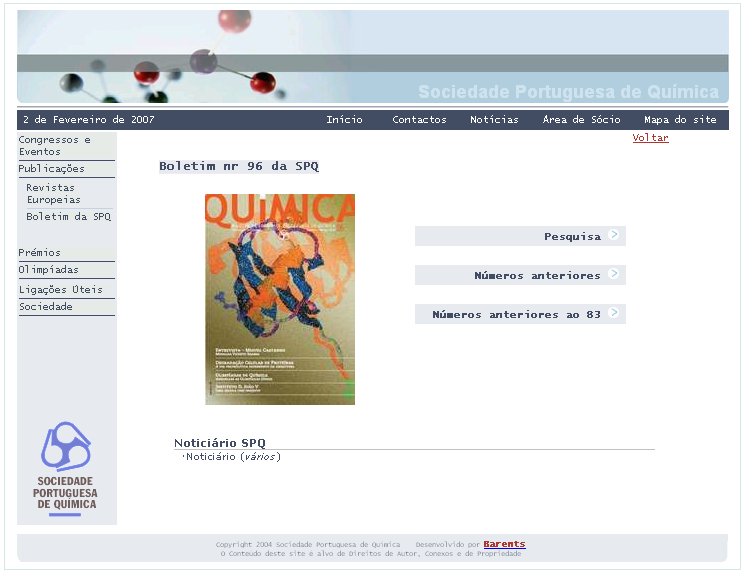Select Área de Sócio in the top bar
The height and width of the screenshot is (573, 744).
pyautogui.click(x=582, y=120)
